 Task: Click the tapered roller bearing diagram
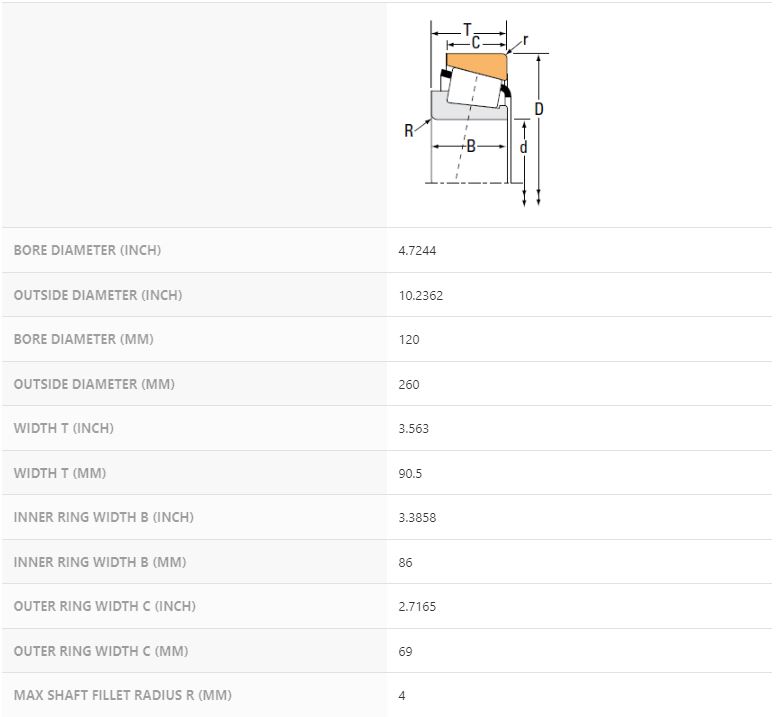tap(478, 112)
